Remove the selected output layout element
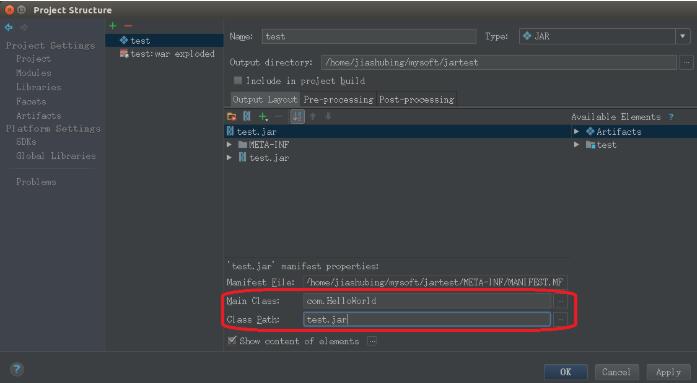Image resolution: width=697 pixels, height=383 pixels. pyautogui.click(x=278, y=117)
